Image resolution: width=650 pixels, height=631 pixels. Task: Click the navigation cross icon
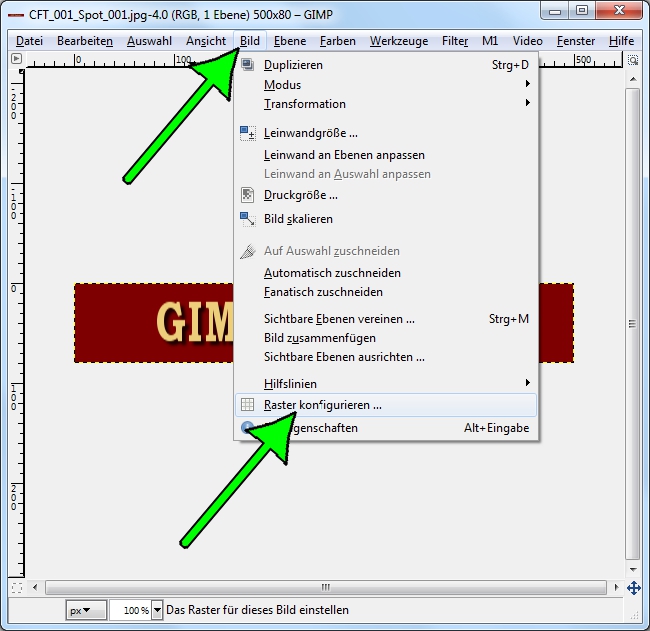(x=633, y=588)
